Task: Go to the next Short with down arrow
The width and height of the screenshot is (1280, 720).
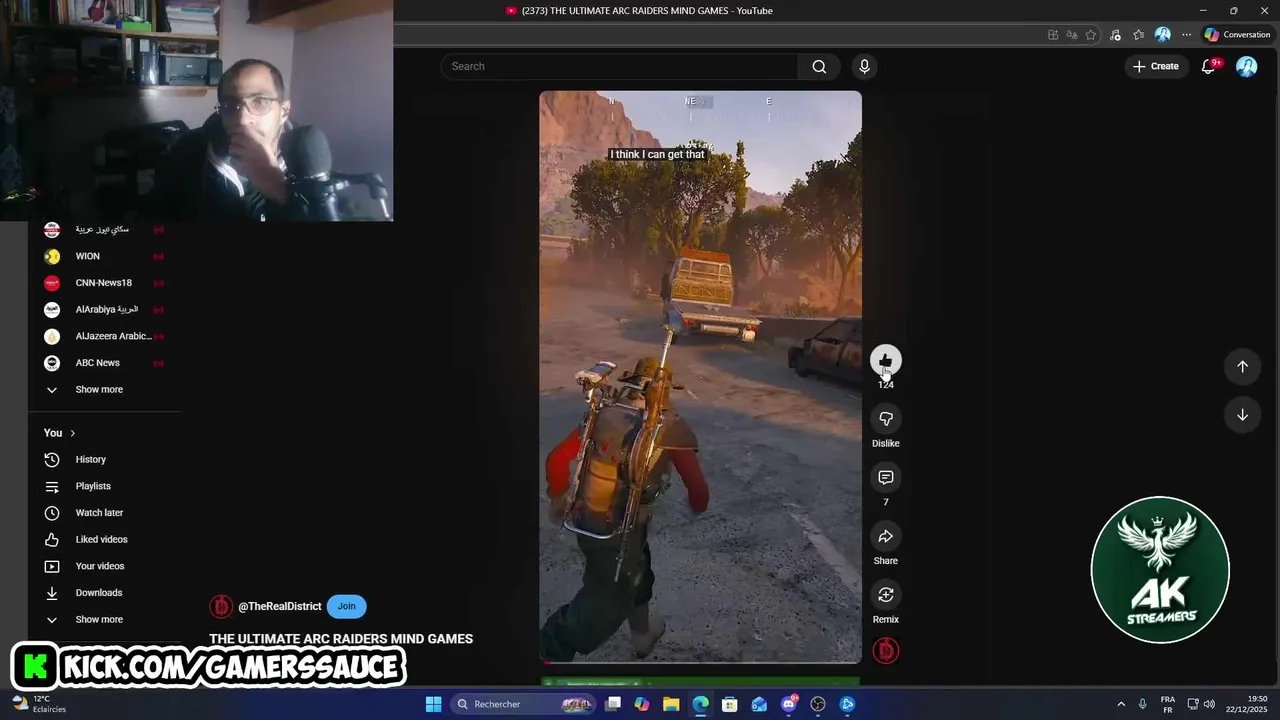Action: click(x=1242, y=415)
